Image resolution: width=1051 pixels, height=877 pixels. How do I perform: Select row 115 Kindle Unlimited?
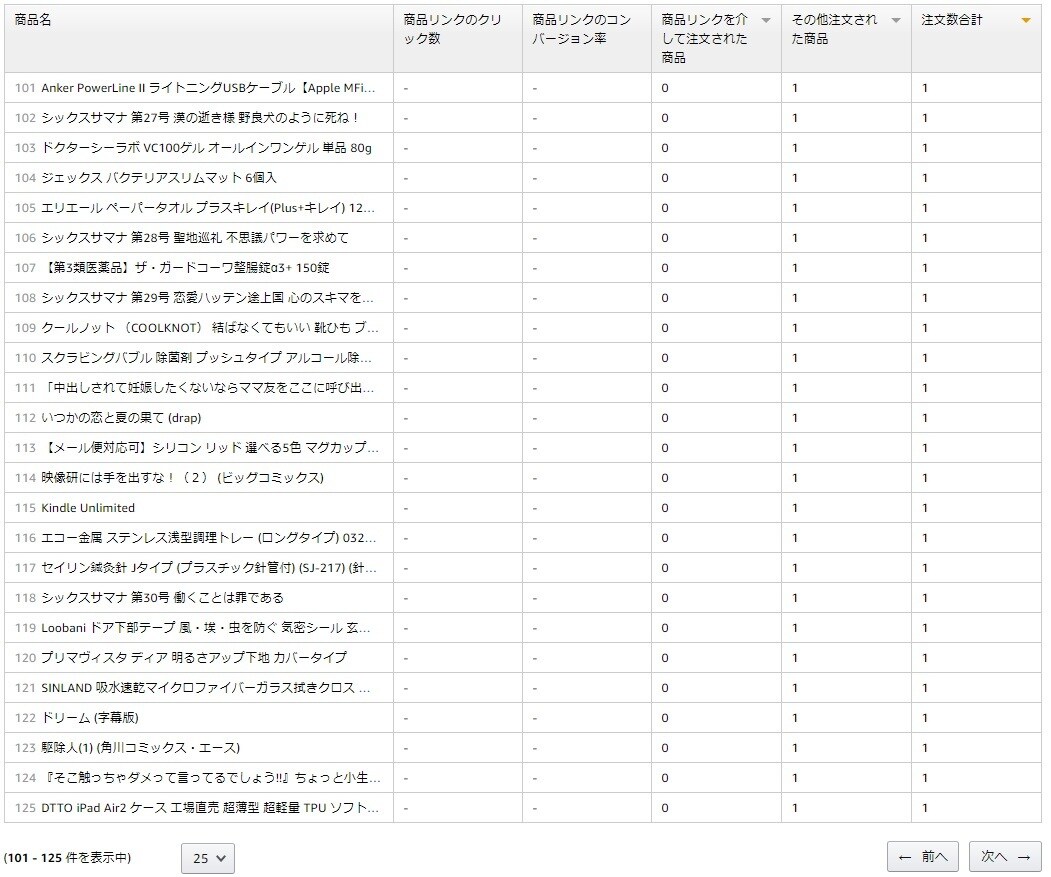coord(523,508)
